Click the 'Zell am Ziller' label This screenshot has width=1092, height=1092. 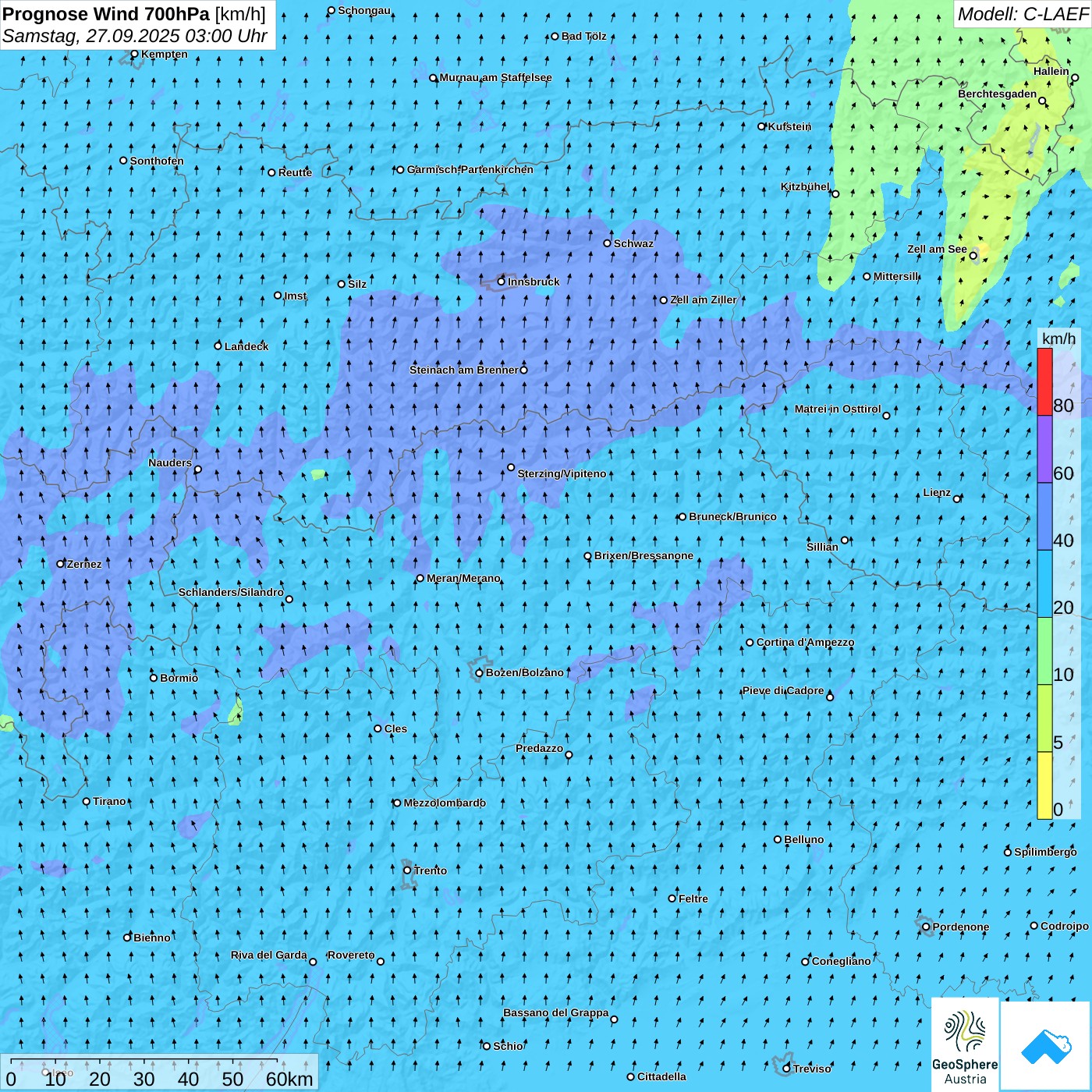click(704, 300)
